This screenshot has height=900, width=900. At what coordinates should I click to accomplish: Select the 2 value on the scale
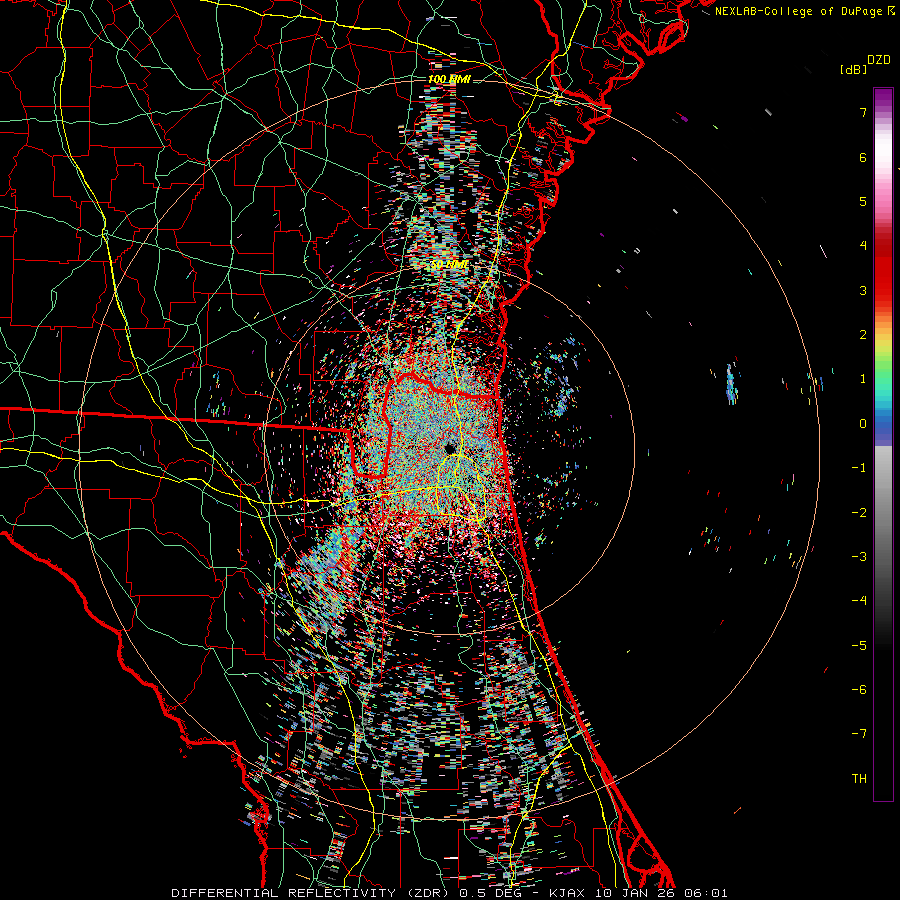(x=863, y=335)
